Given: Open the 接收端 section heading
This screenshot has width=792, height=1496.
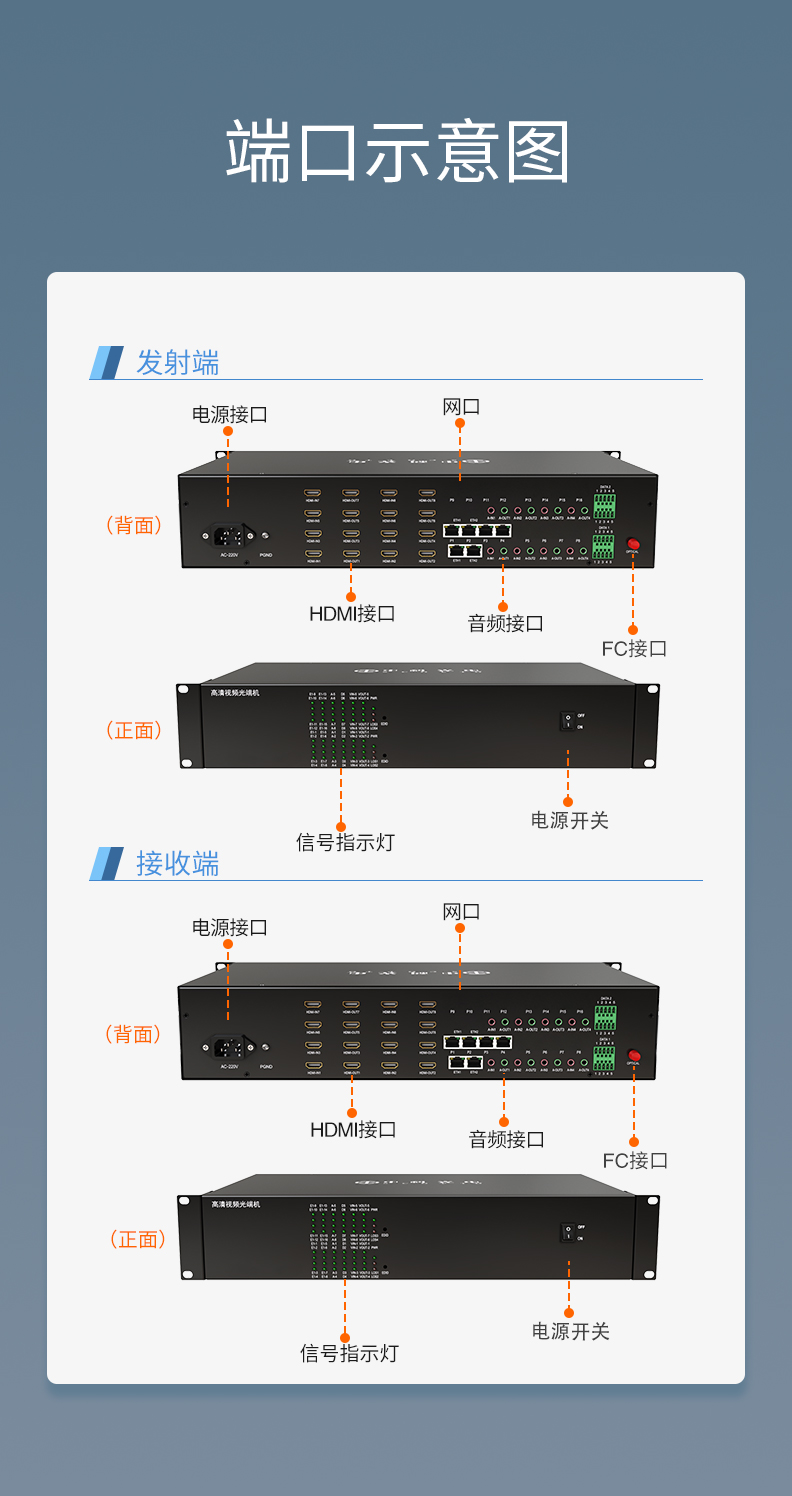Looking at the screenshot, I should [177, 863].
